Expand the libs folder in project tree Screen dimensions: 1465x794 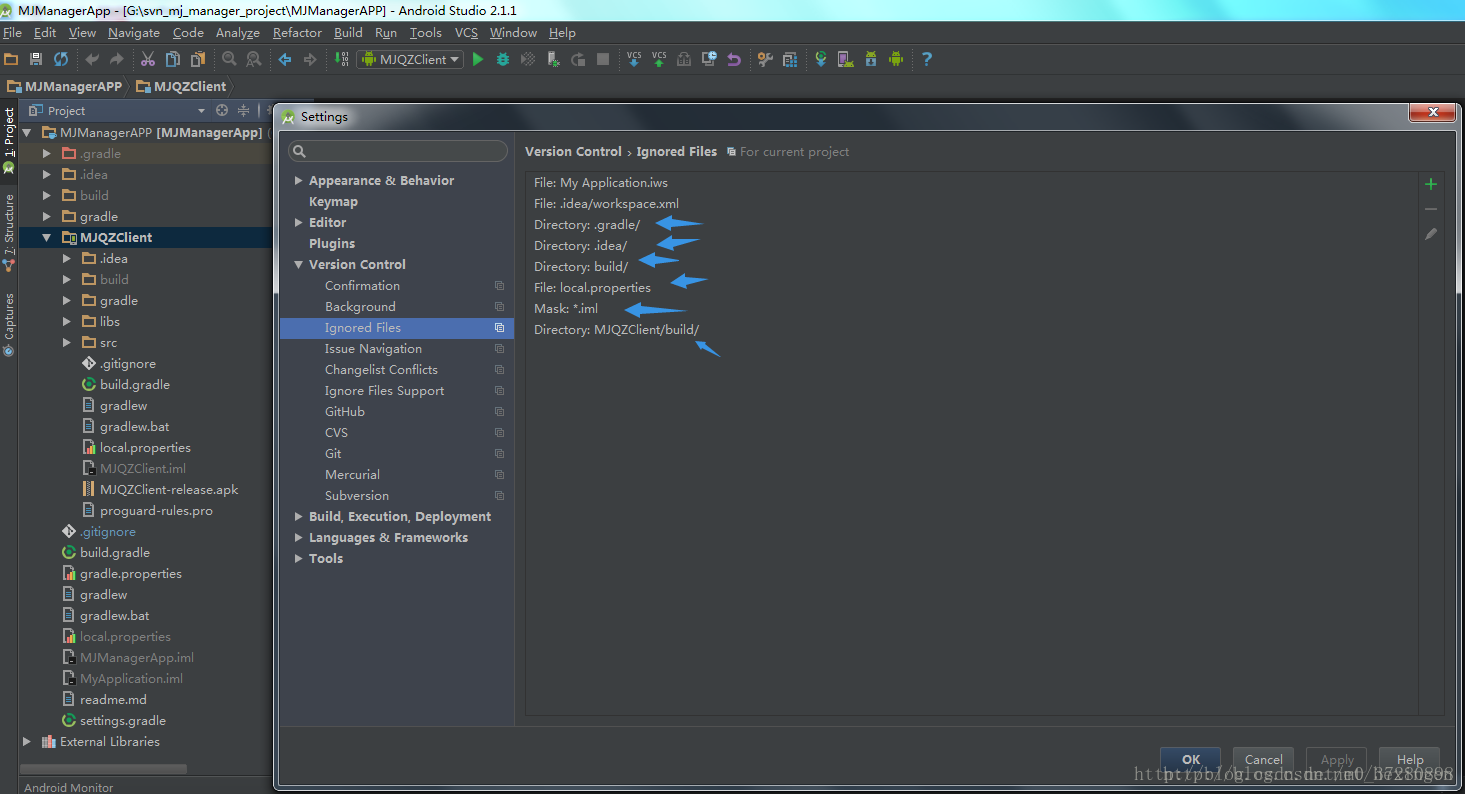click(x=66, y=322)
